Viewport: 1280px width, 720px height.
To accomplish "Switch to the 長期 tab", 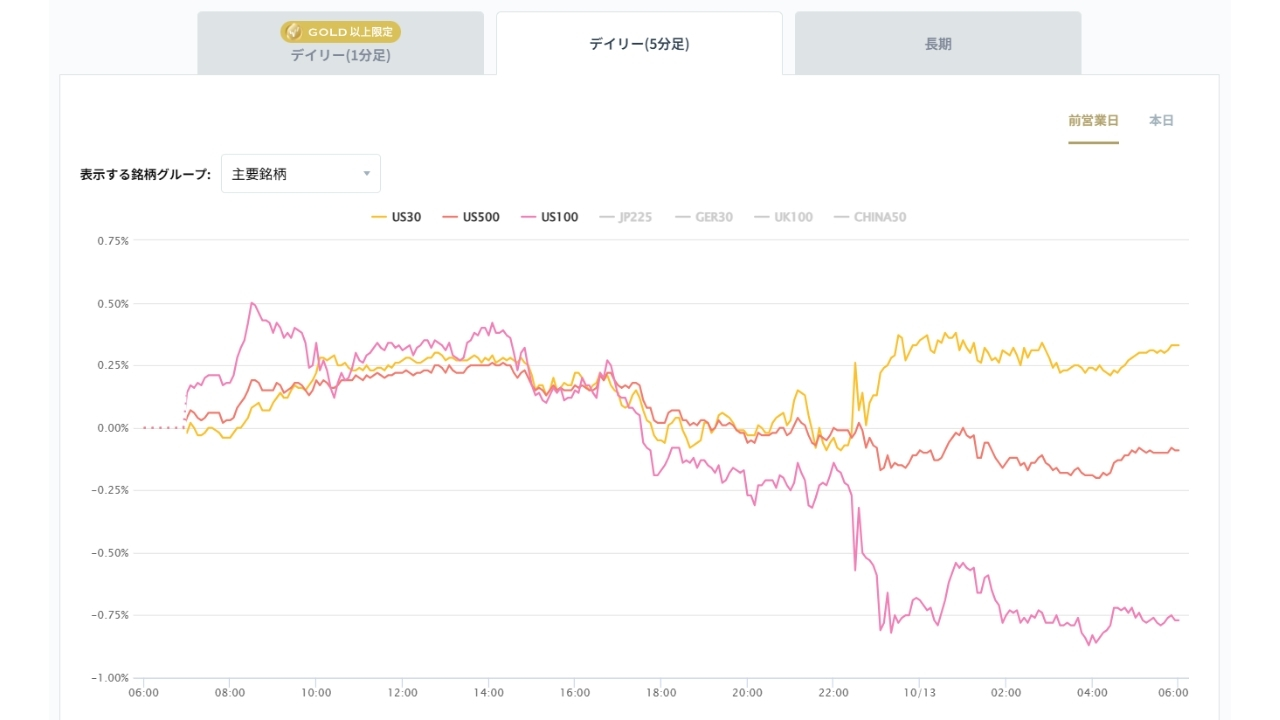I will point(938,43).
